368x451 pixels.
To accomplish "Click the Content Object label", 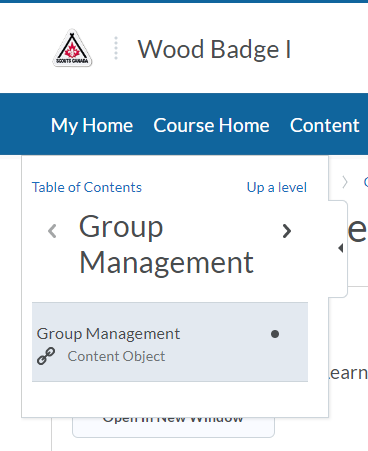I will click(116, 356).
